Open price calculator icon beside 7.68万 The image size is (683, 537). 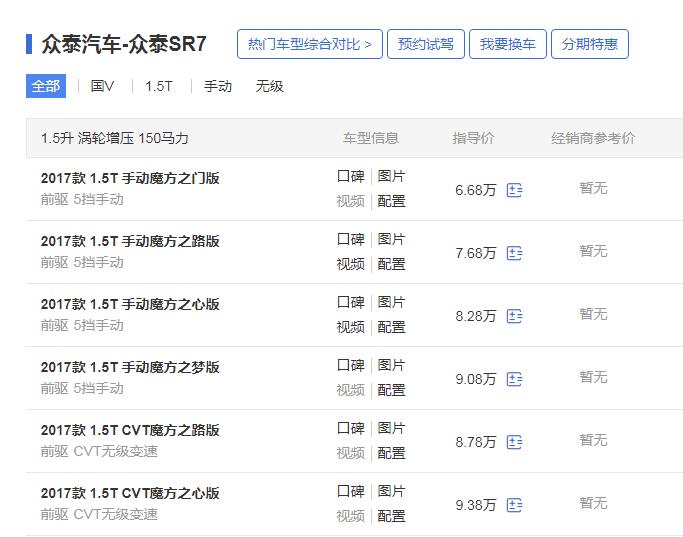point(514,253)
